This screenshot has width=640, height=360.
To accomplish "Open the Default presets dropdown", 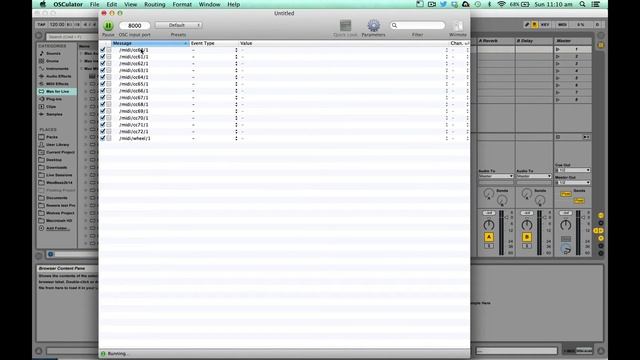I will [x=178, y=25].
